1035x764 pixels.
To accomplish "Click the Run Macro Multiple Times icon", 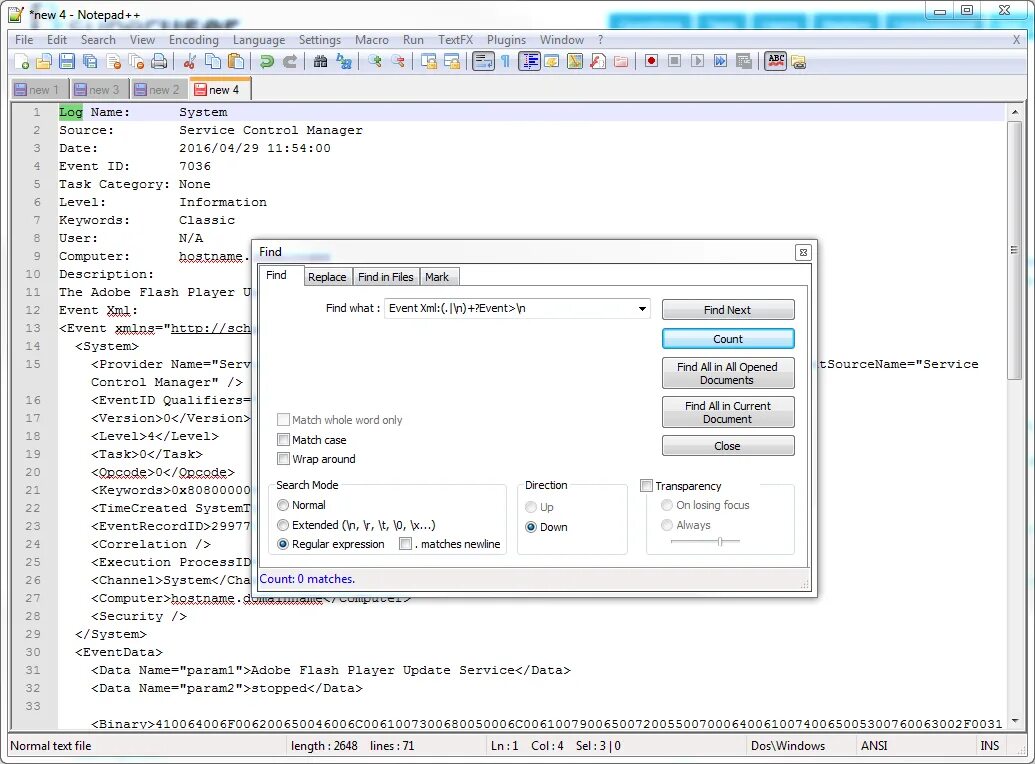I will pyautogui.click(x=720, y=61).
